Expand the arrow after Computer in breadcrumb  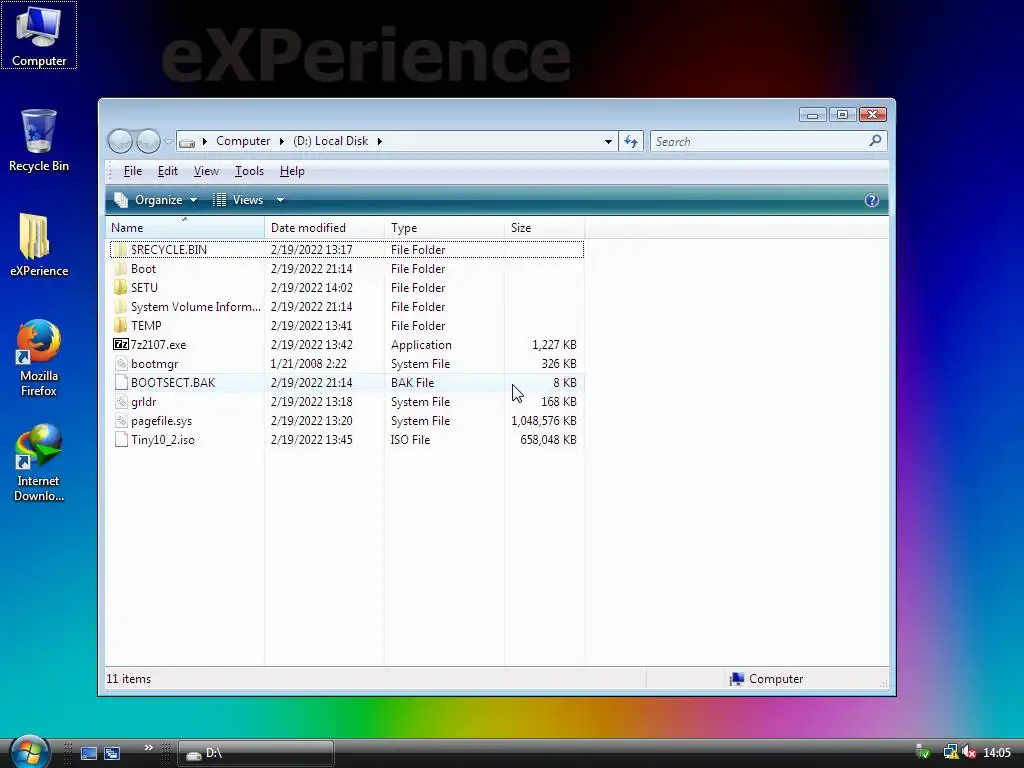[x=281, y=141]
